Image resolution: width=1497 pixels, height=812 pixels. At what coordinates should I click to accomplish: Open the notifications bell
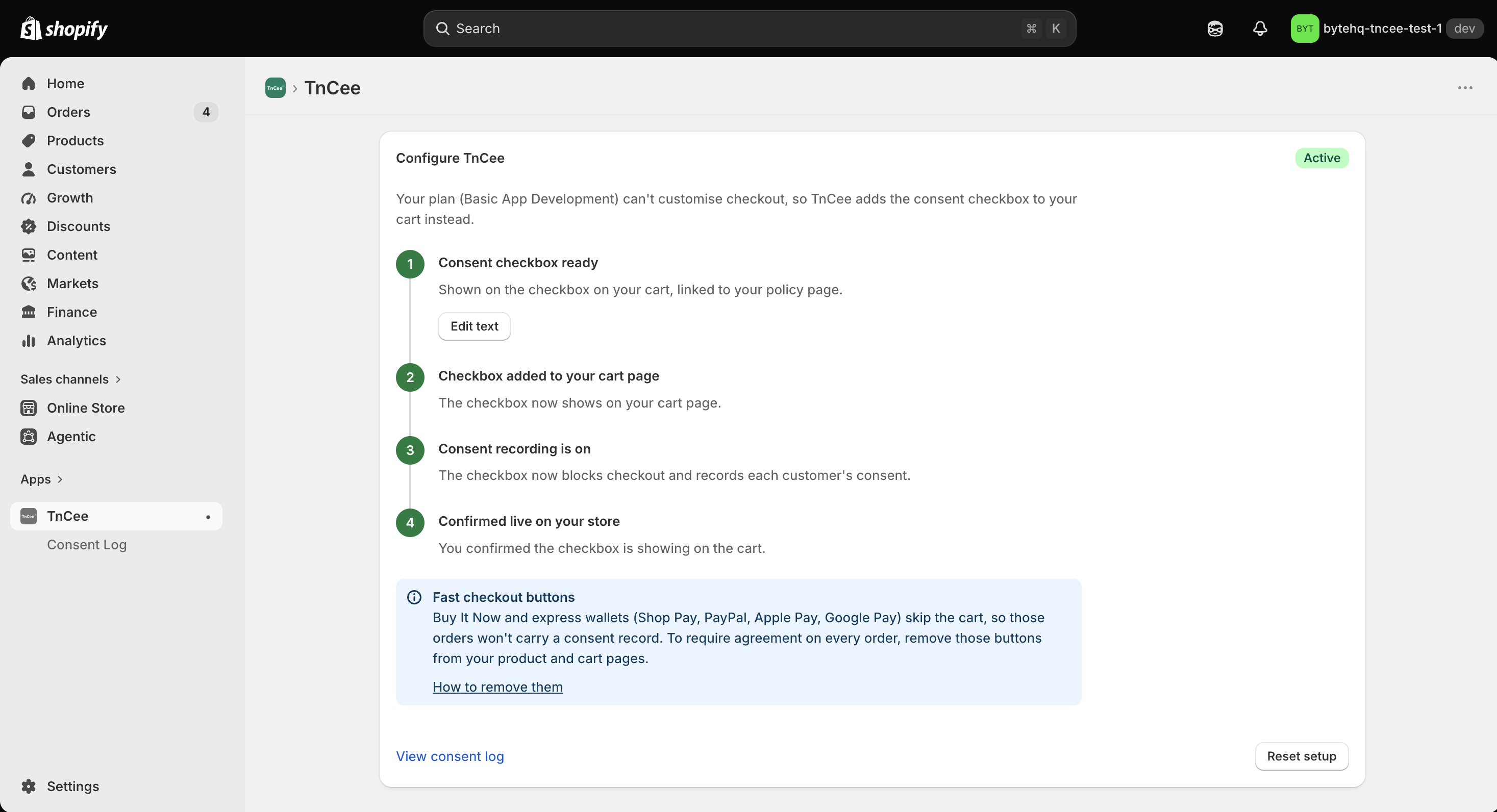pos(1260,29)
